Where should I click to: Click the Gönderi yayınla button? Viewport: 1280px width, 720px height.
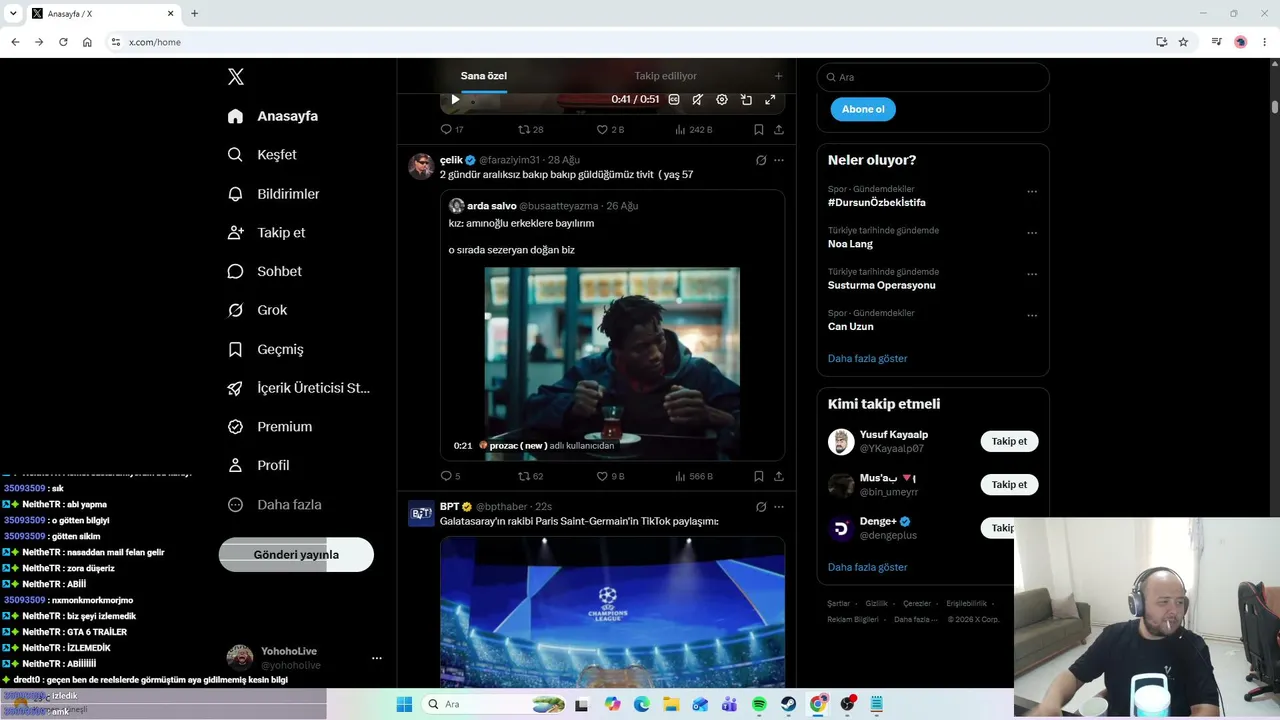[296, 555]
